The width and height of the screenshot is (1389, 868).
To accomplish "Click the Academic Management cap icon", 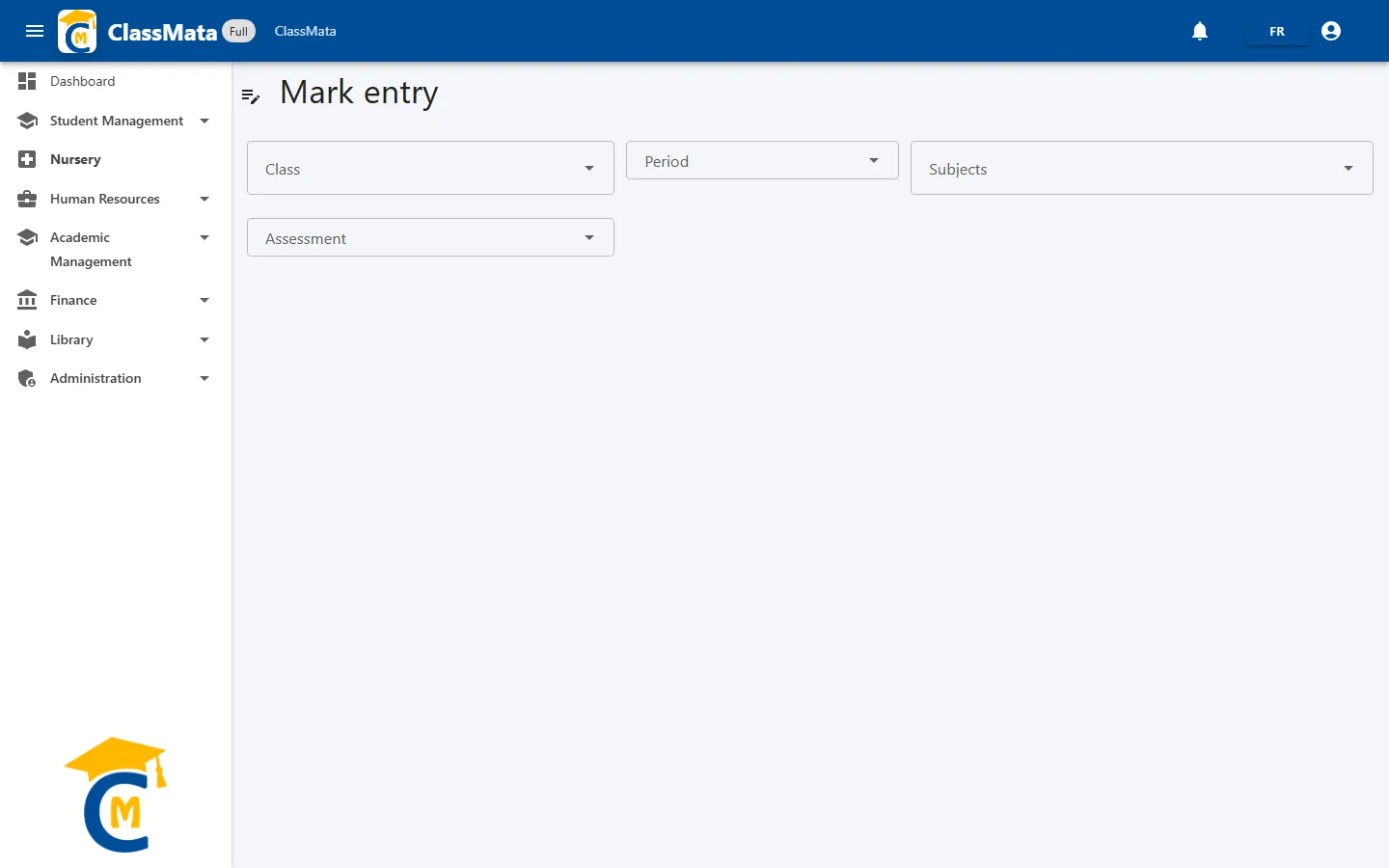I will 27,237.
